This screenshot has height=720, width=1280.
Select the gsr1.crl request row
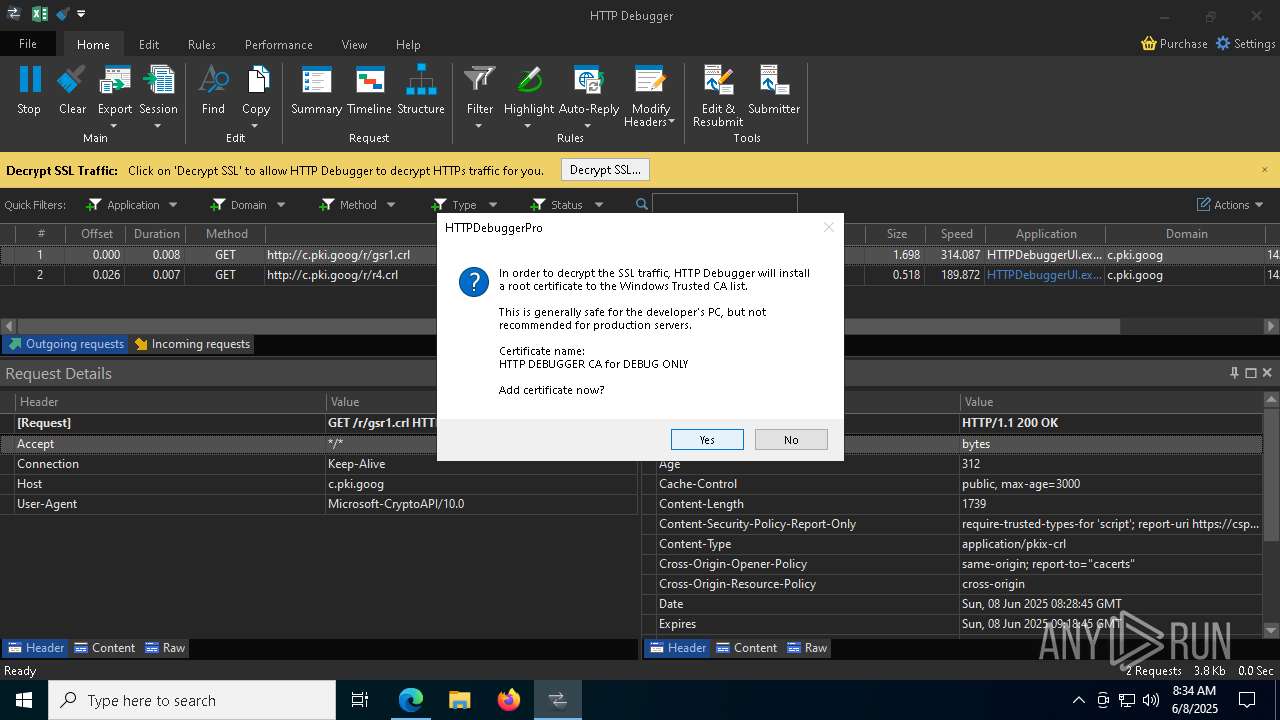(640, 255)
